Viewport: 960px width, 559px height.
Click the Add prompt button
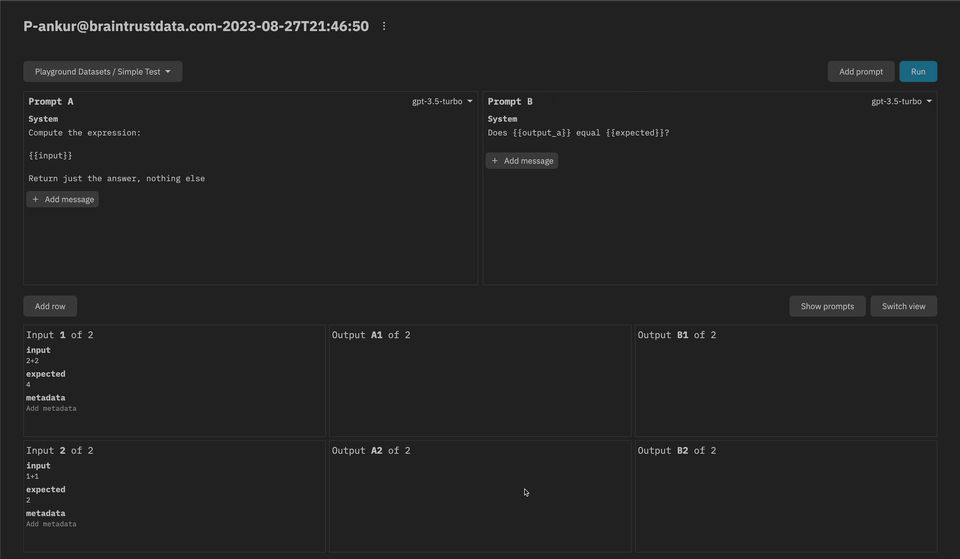tap(860, 72)
